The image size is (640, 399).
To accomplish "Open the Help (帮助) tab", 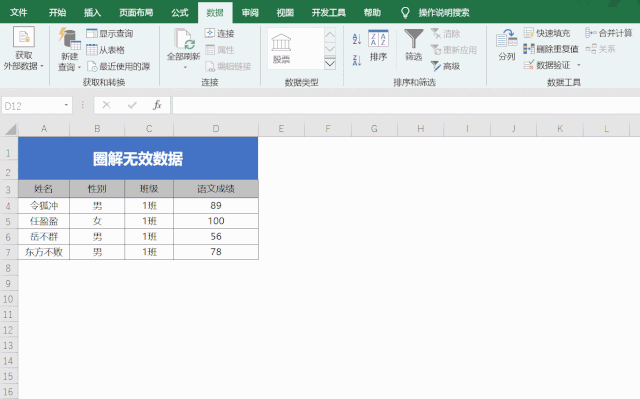I will point(372,13).
